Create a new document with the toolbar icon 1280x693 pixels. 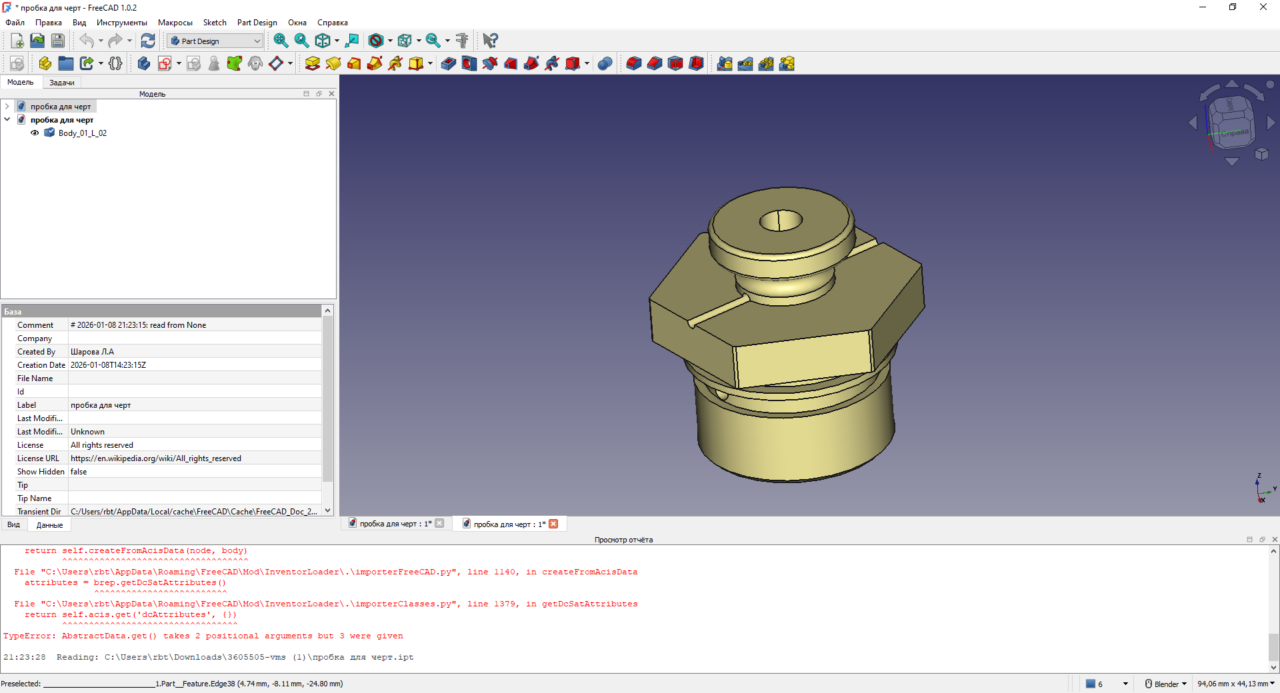17,41
